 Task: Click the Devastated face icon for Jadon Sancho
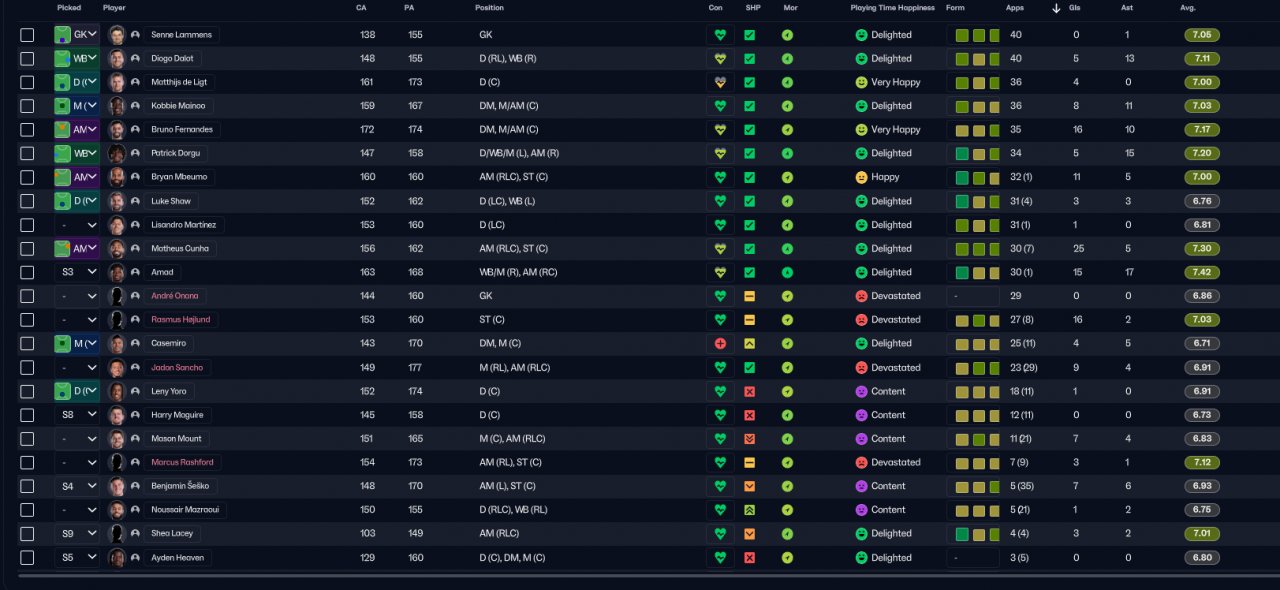click(861, 367)
